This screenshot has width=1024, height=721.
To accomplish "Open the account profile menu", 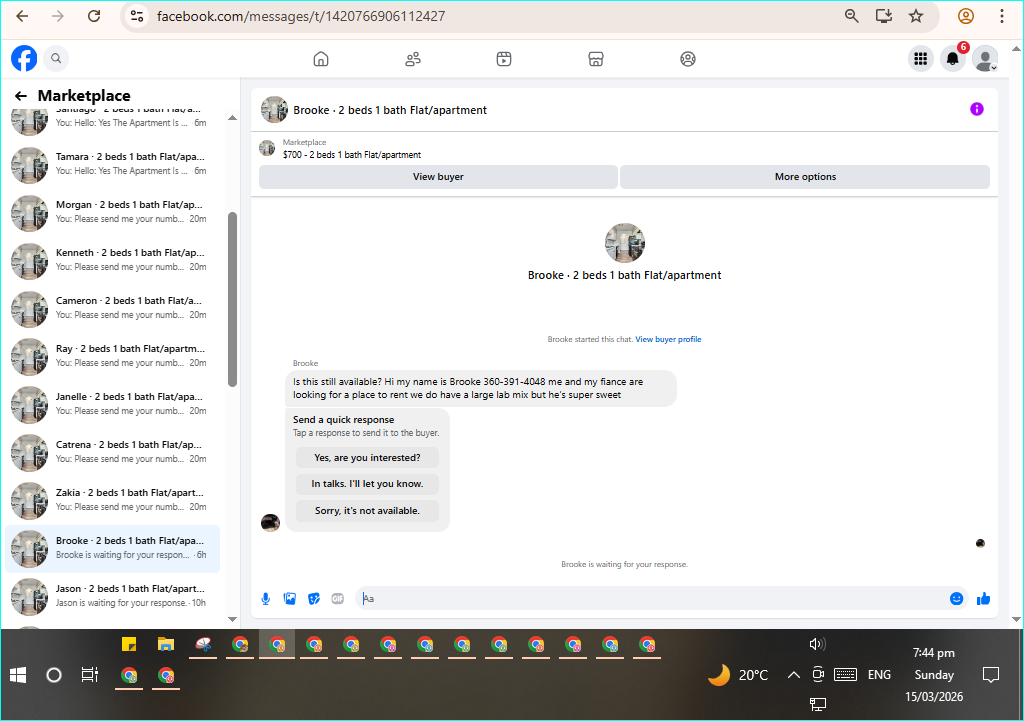I will point(985,59).
